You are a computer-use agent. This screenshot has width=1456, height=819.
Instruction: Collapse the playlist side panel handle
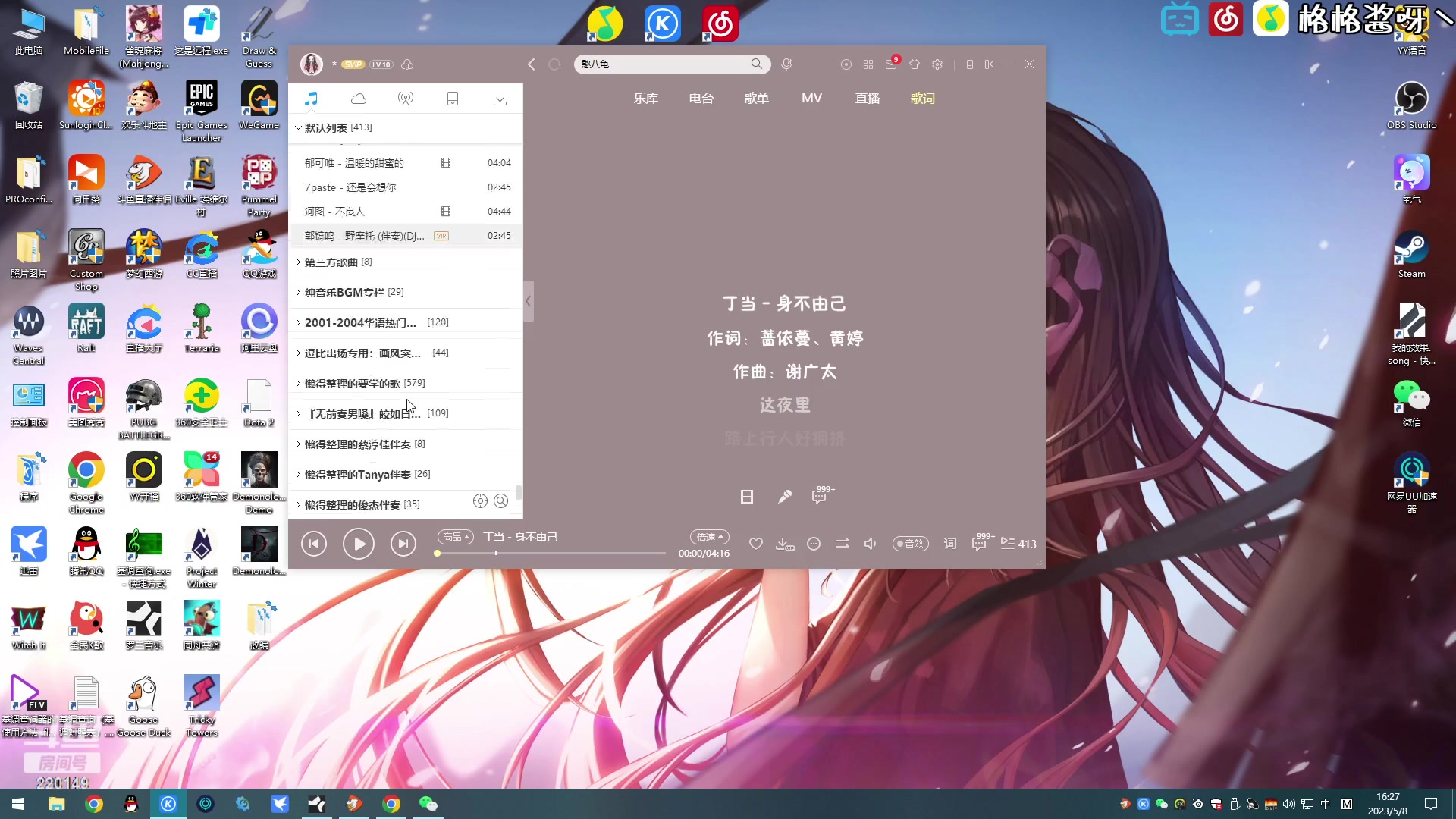point(529,301)
